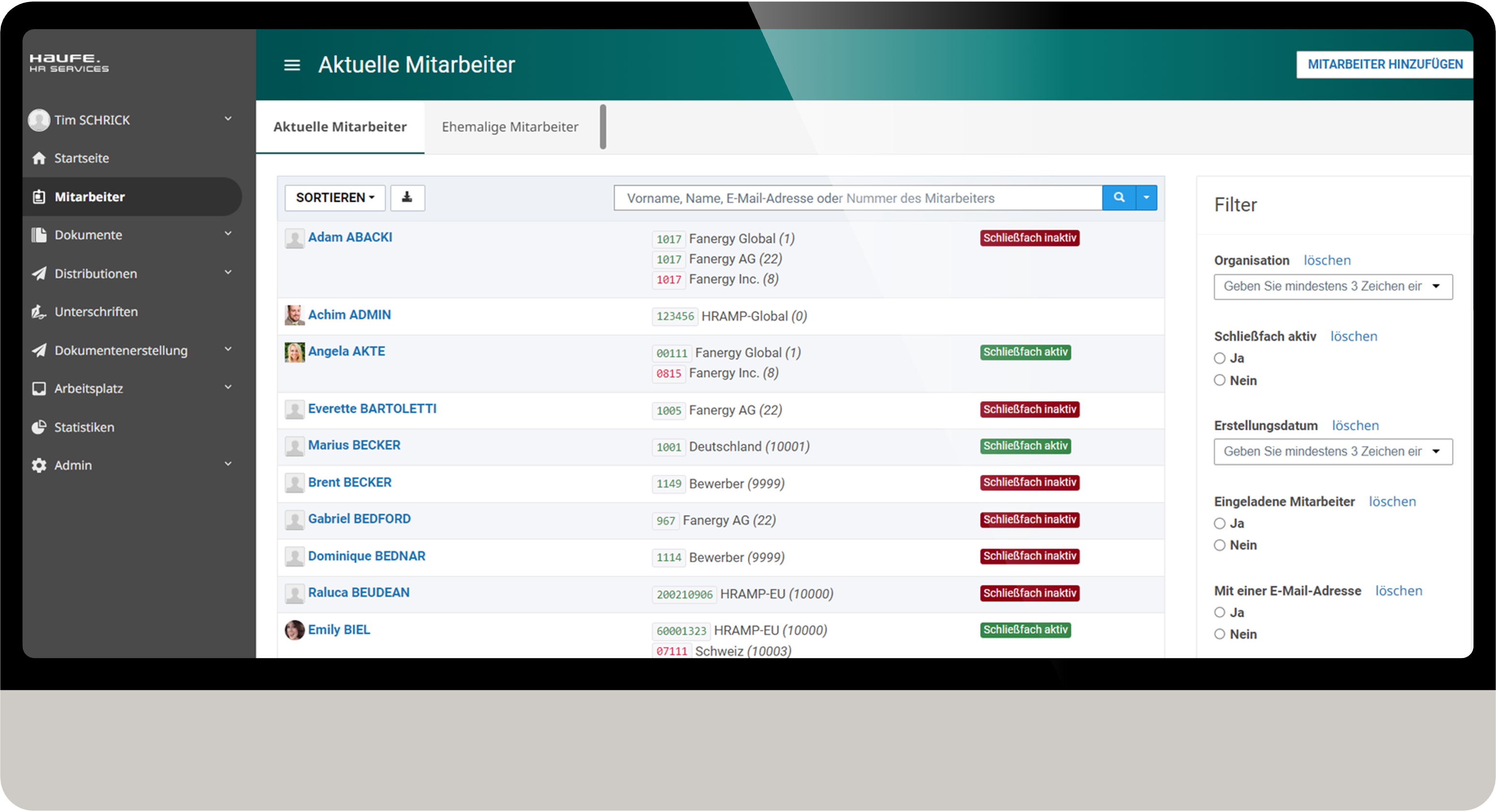Expand the Dokumente submenu chevron
1496x812 pixels.
coord(228,233)
